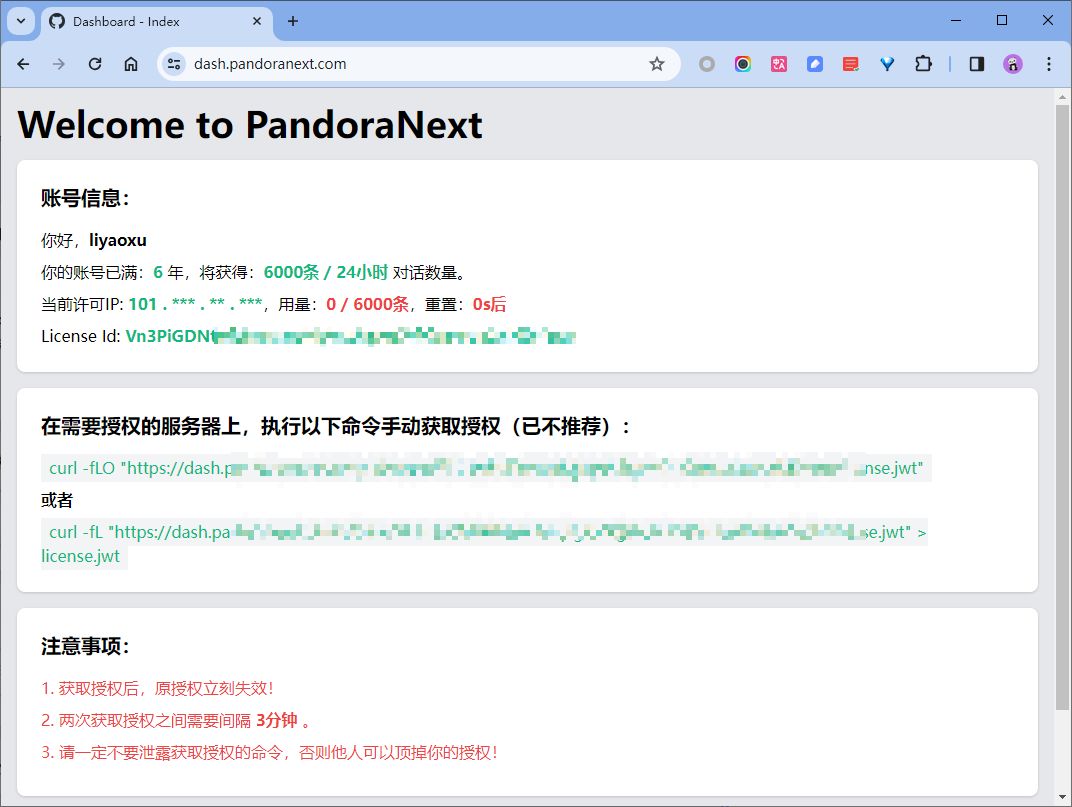Go back to the previous page
This screenshot has height=807, width=1072.
coord(23,64)
